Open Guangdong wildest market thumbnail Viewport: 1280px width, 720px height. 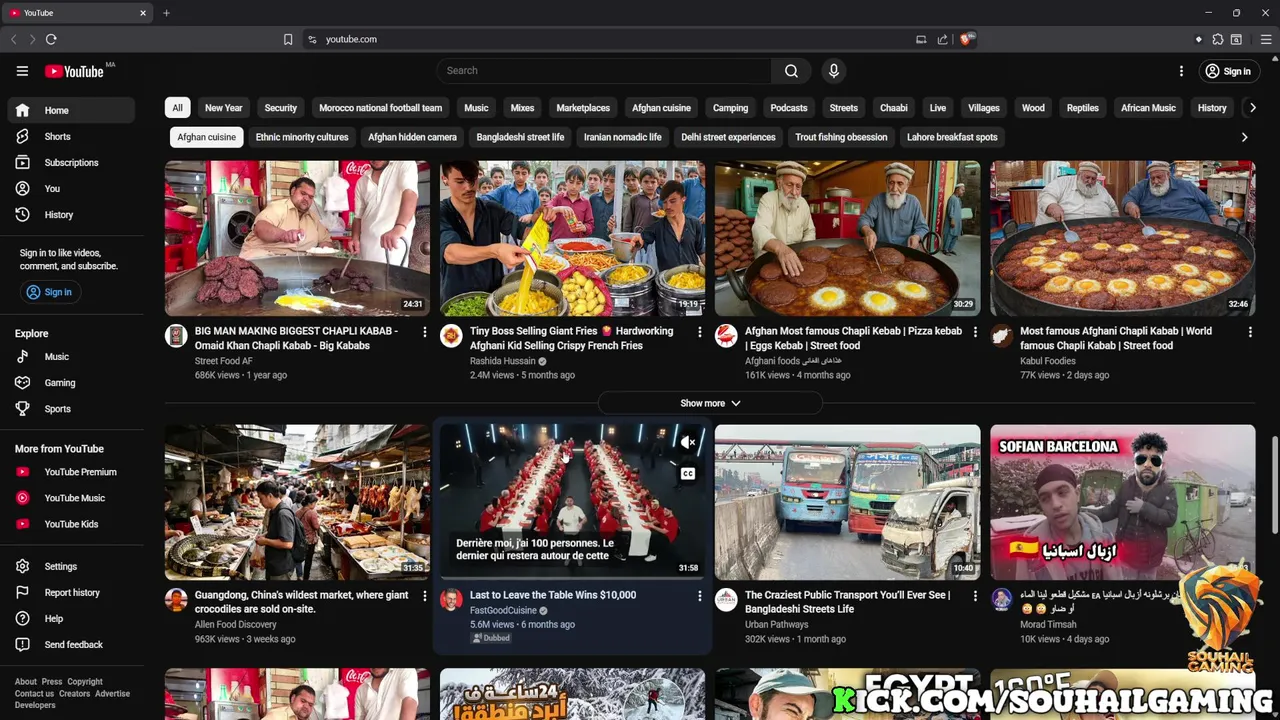pyautogui.click(x=297, y=502)
